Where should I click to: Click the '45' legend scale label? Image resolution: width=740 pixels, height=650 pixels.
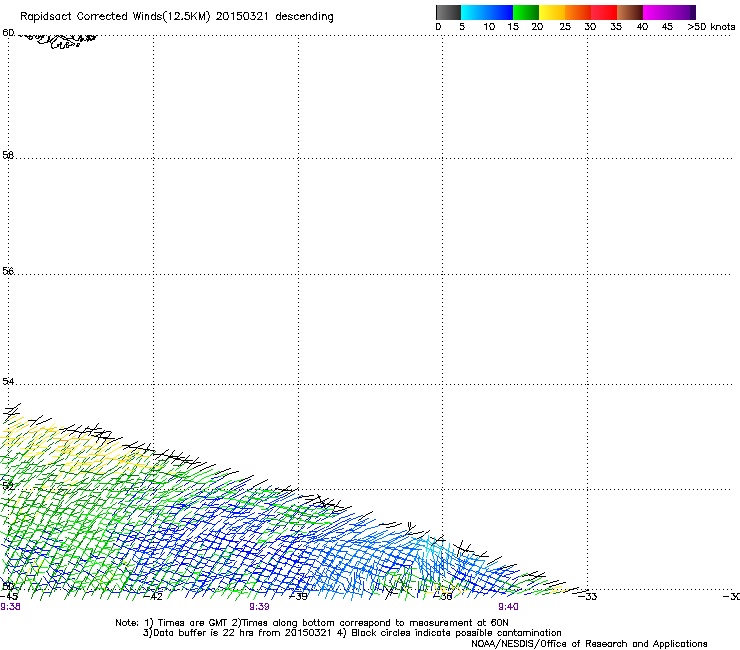(x=667, y=27)
